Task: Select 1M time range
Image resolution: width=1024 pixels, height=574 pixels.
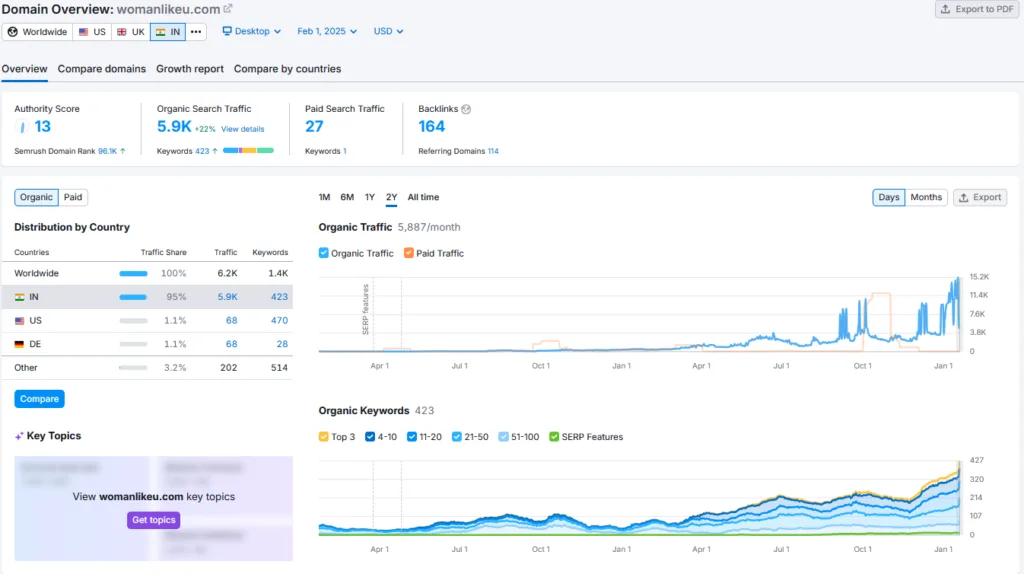Action: (324, 197)
